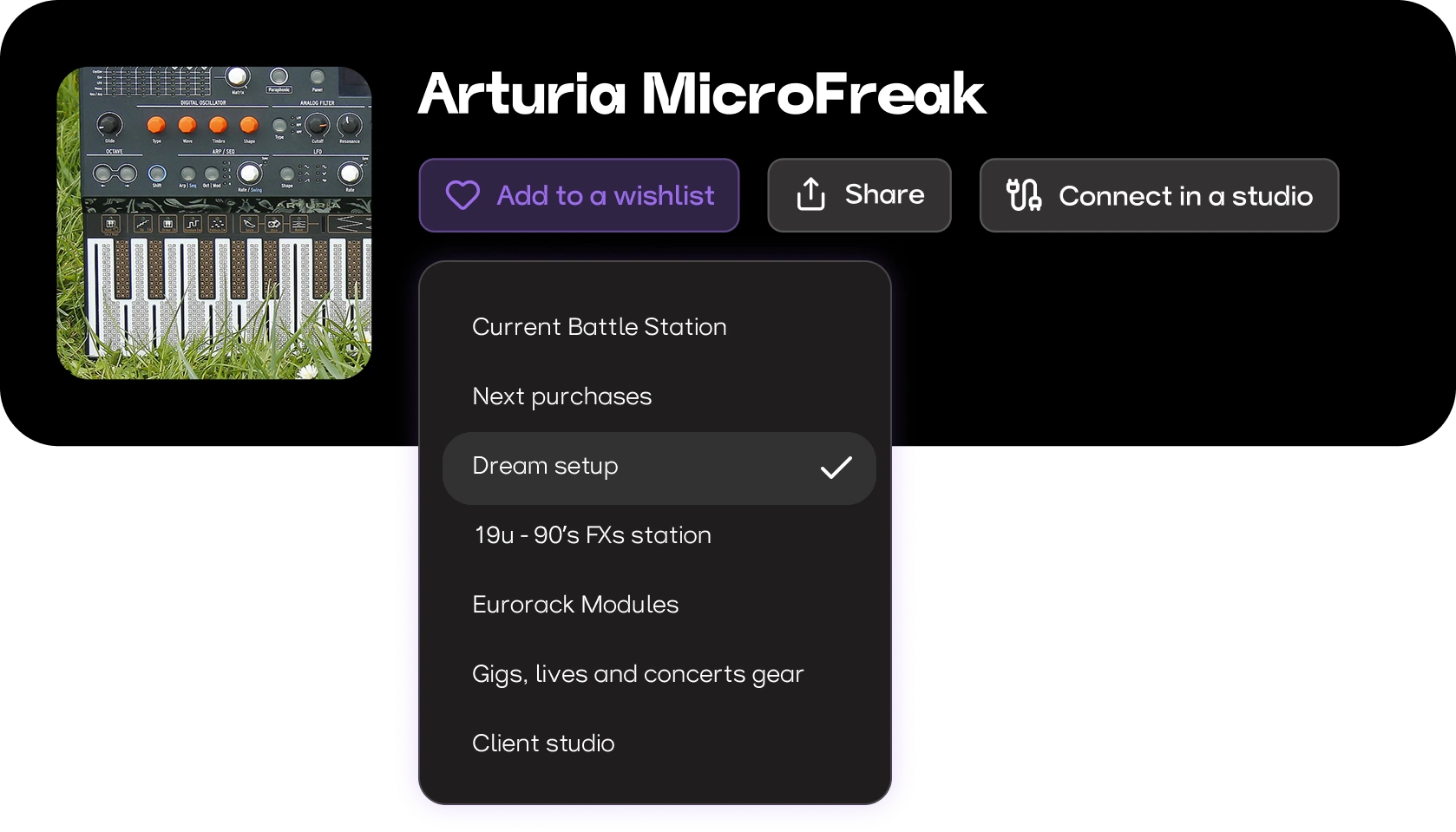The image size is (1456, 832).
Task: Click the Arturia MicroFreak title
Action: point(701,94)
